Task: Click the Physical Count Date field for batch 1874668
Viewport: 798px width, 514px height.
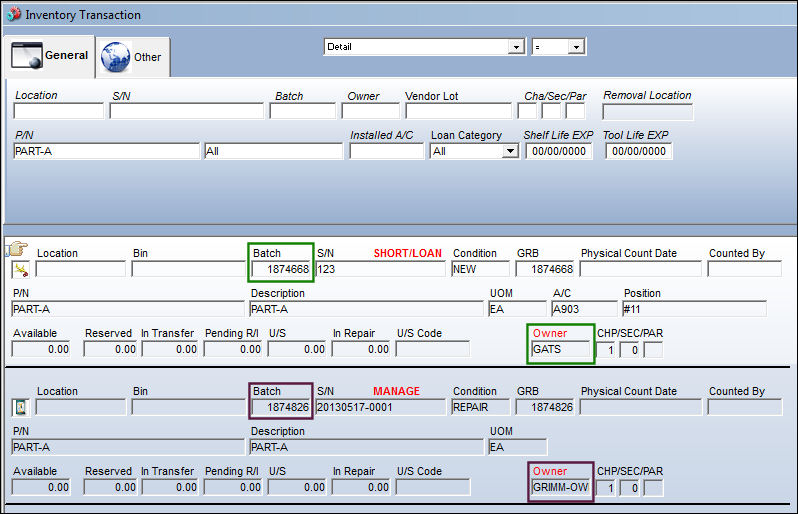Action: tap(640, 269)
